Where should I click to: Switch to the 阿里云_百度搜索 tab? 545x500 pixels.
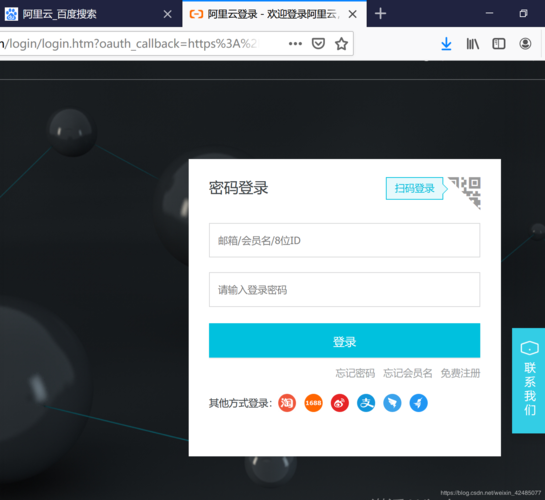(90, 14)
